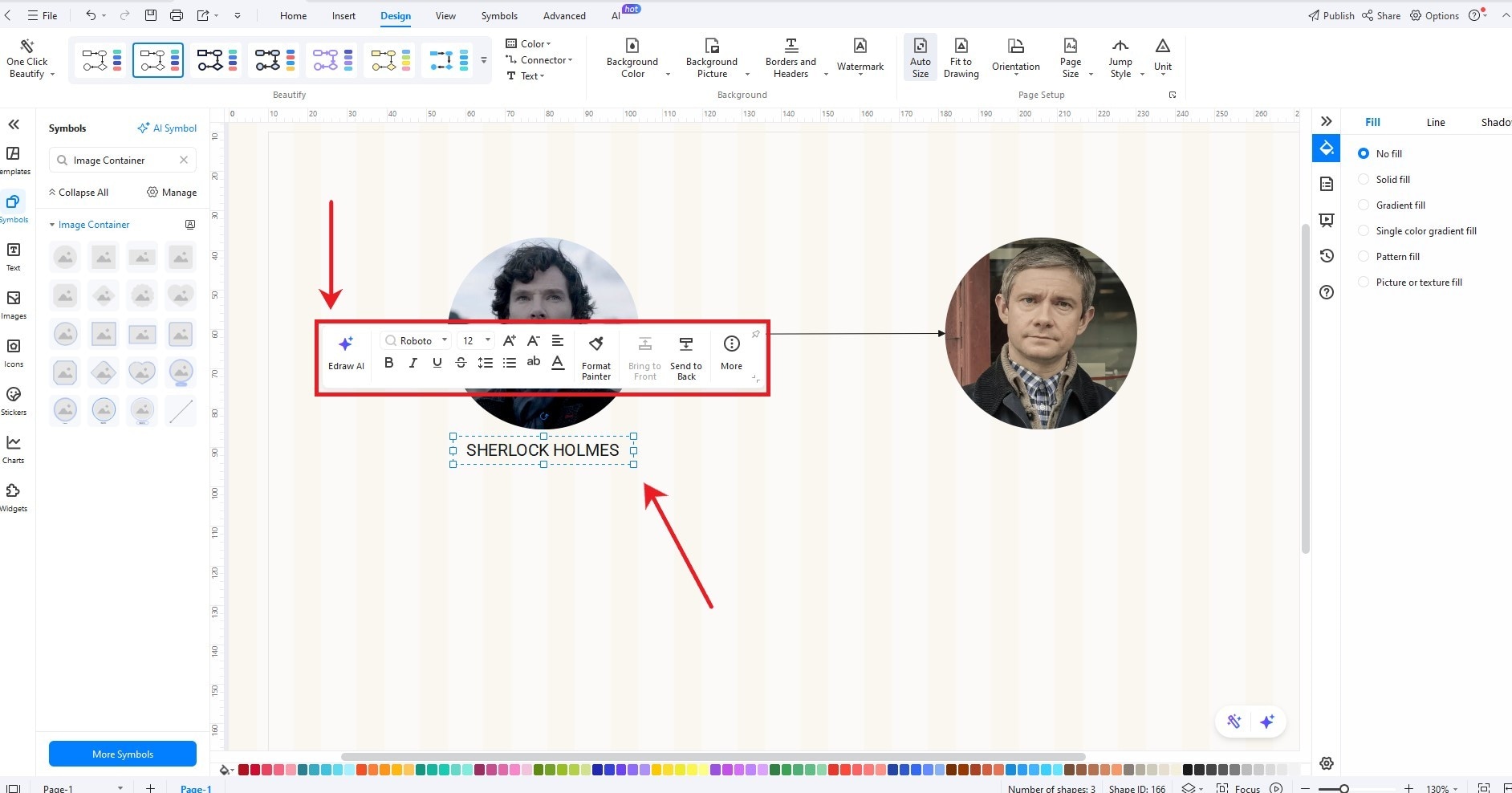Switch to the Insert tab
Viewport: 1512px width, 793px height.
pyautogui.click(x=343, y=15)
